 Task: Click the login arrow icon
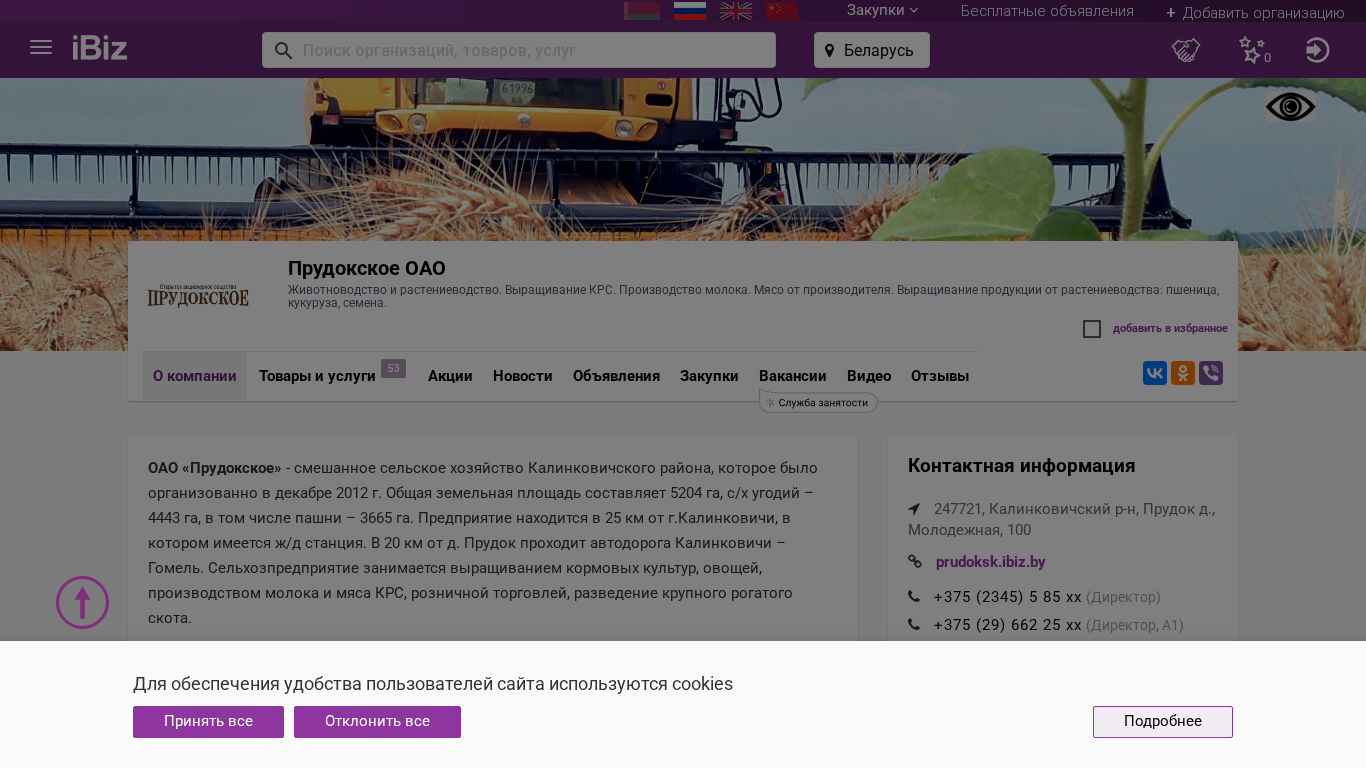coord(1318,50)
